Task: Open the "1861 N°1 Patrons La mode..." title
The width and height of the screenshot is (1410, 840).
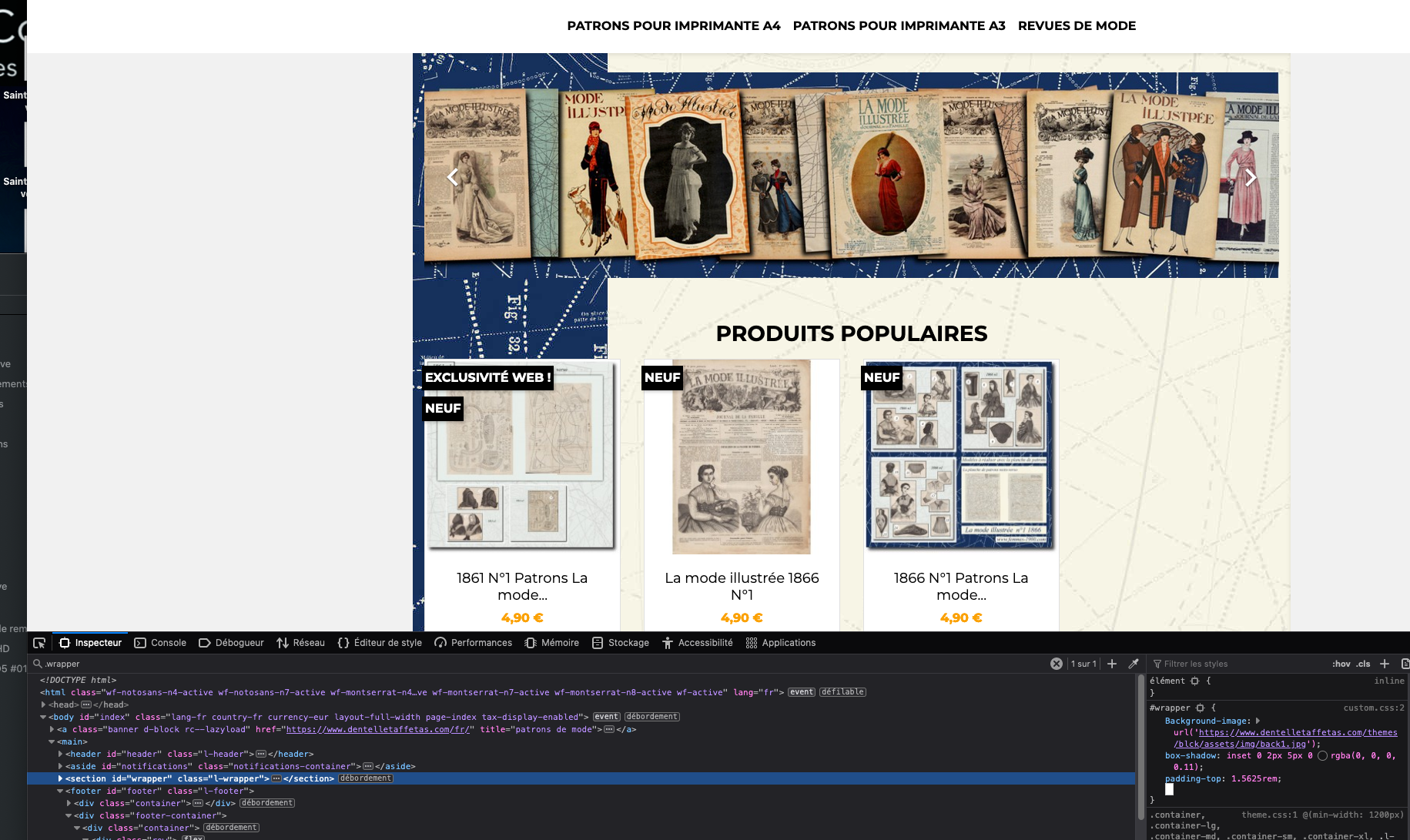Action: pyautogui.click(x=522, y=586)
